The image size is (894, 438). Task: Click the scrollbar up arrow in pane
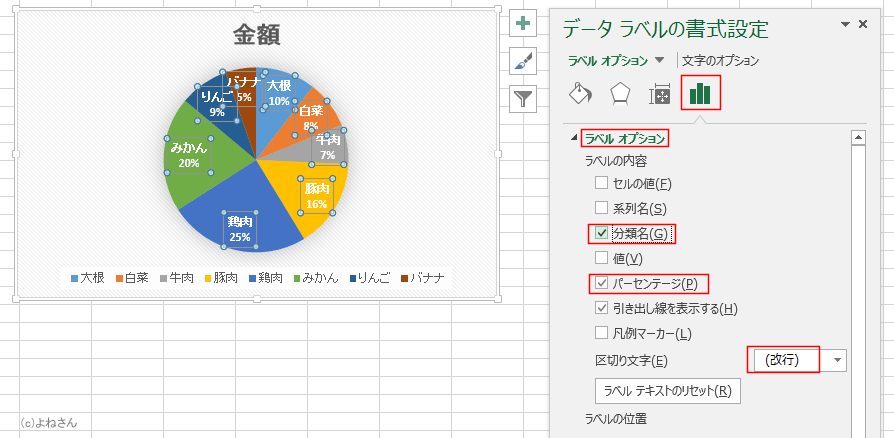point(858,137)
